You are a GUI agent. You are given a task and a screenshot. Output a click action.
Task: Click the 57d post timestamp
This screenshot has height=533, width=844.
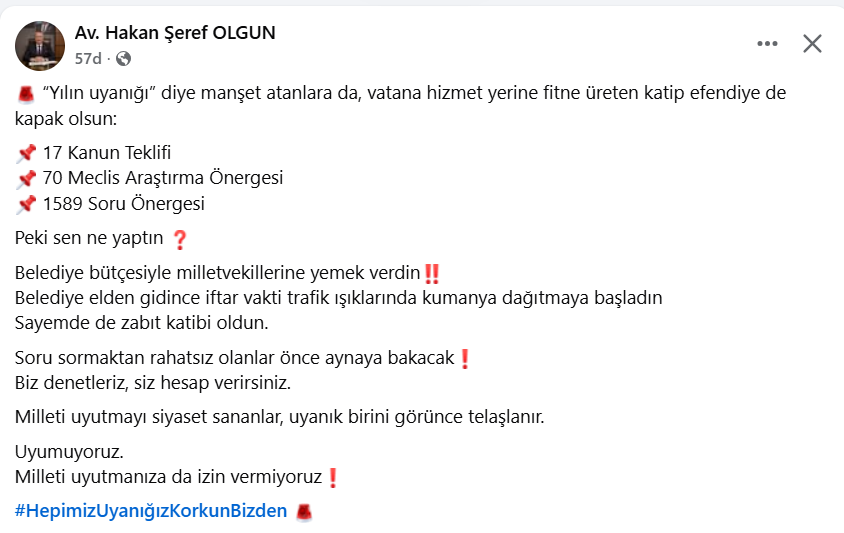pyautogui.click(x=88, y=59)
